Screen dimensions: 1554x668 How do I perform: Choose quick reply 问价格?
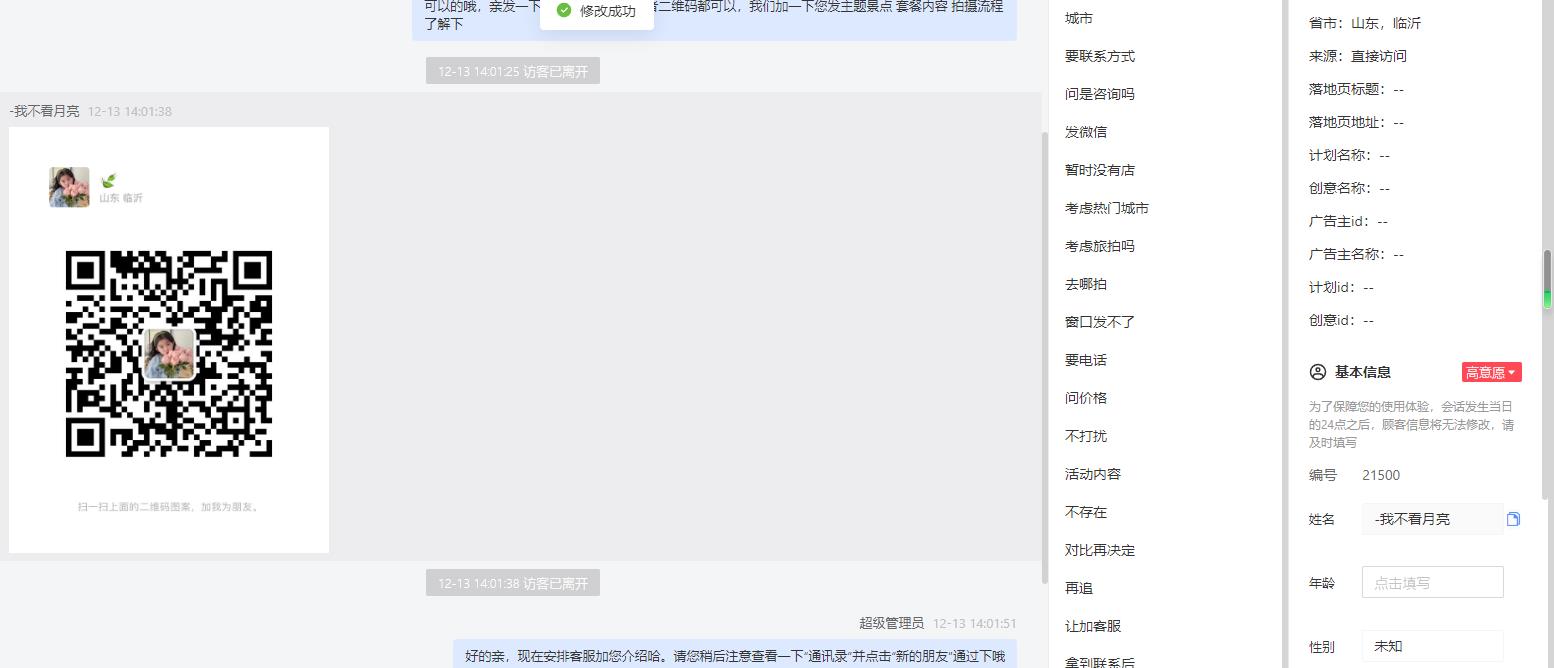(1086, 398)
